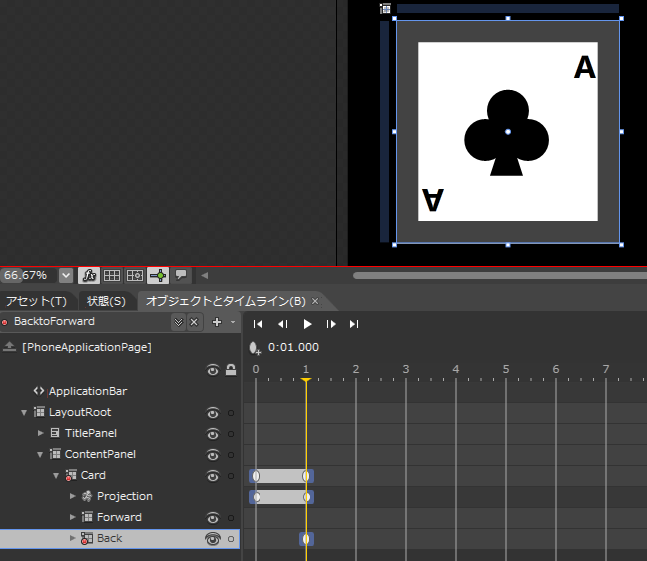Select the ApplicationBar item
This screenshot has width=647, height=561.
pyautogui.click(x=87, y=391)
